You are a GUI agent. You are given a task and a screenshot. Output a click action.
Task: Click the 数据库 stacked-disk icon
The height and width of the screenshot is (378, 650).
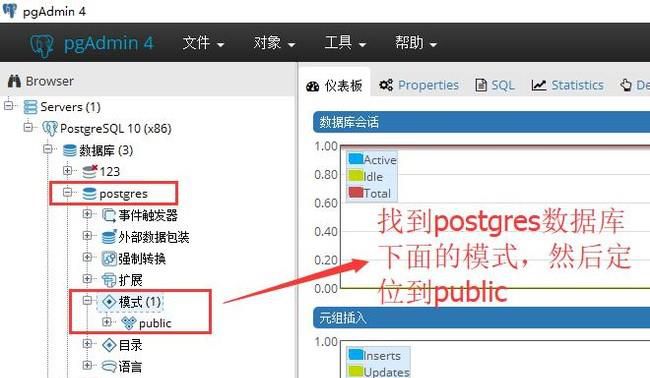tap(69, 150)
